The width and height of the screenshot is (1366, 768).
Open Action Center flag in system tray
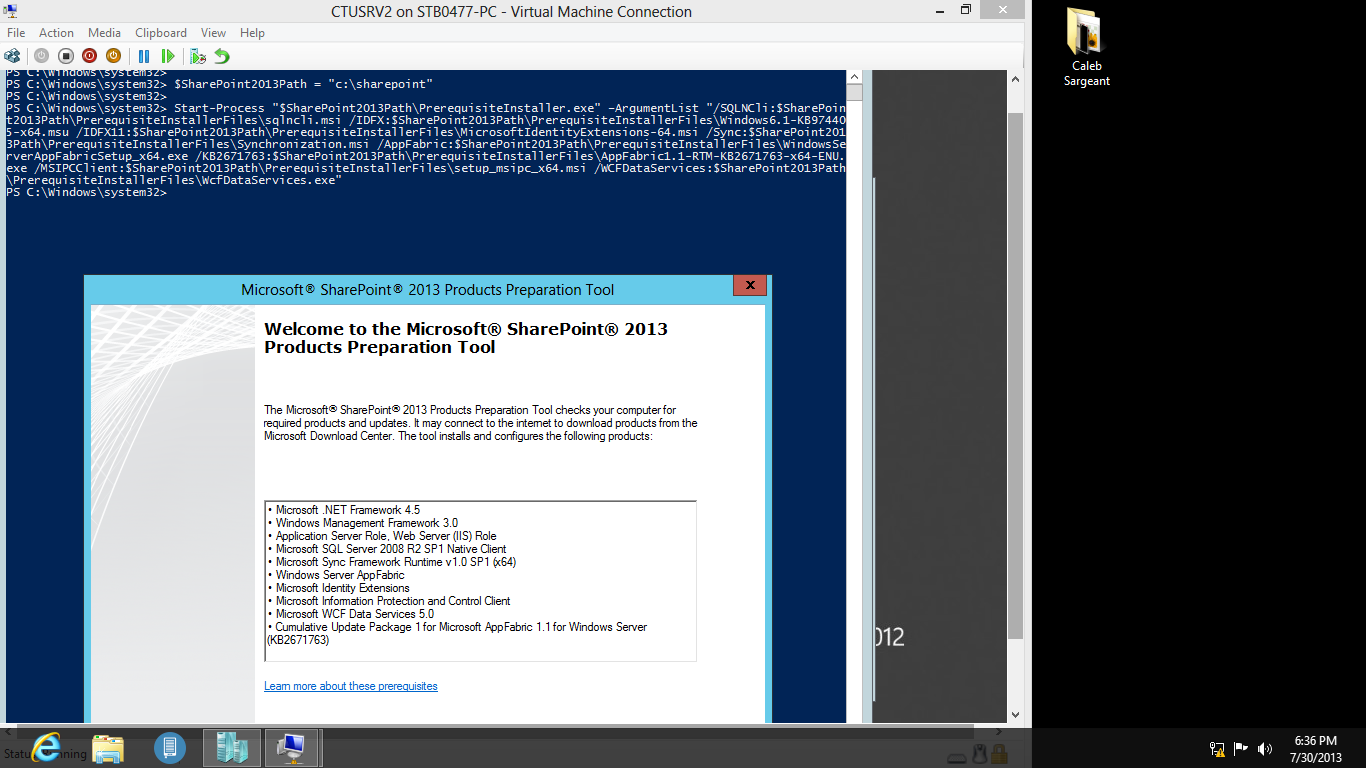(1241, 748)
